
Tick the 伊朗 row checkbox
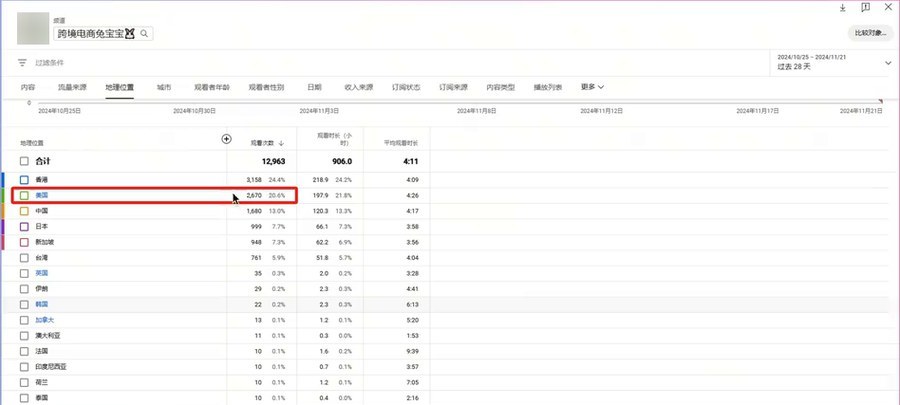(x=24, y=289)
